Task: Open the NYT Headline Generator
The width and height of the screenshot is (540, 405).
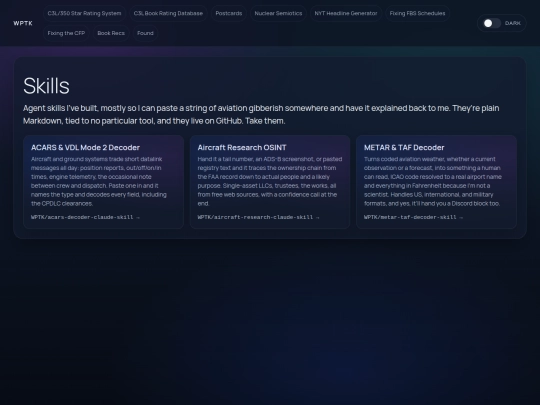Action: [x=346, y=13]
